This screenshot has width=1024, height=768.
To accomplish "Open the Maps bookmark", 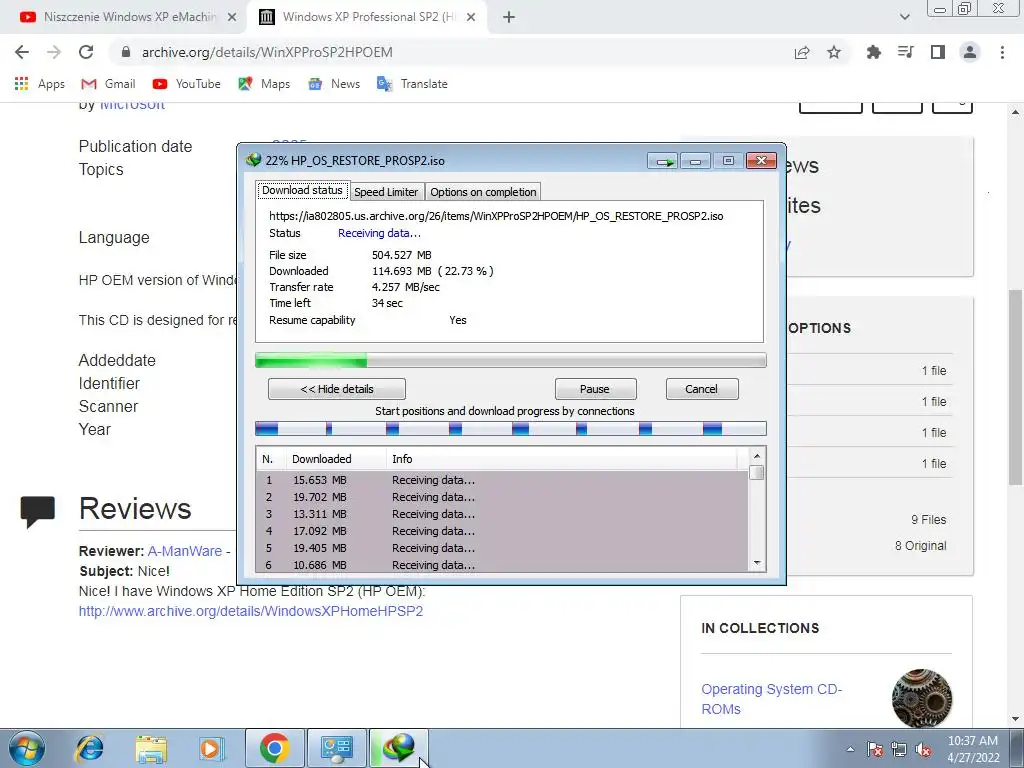I will click(x=264, y=84).
